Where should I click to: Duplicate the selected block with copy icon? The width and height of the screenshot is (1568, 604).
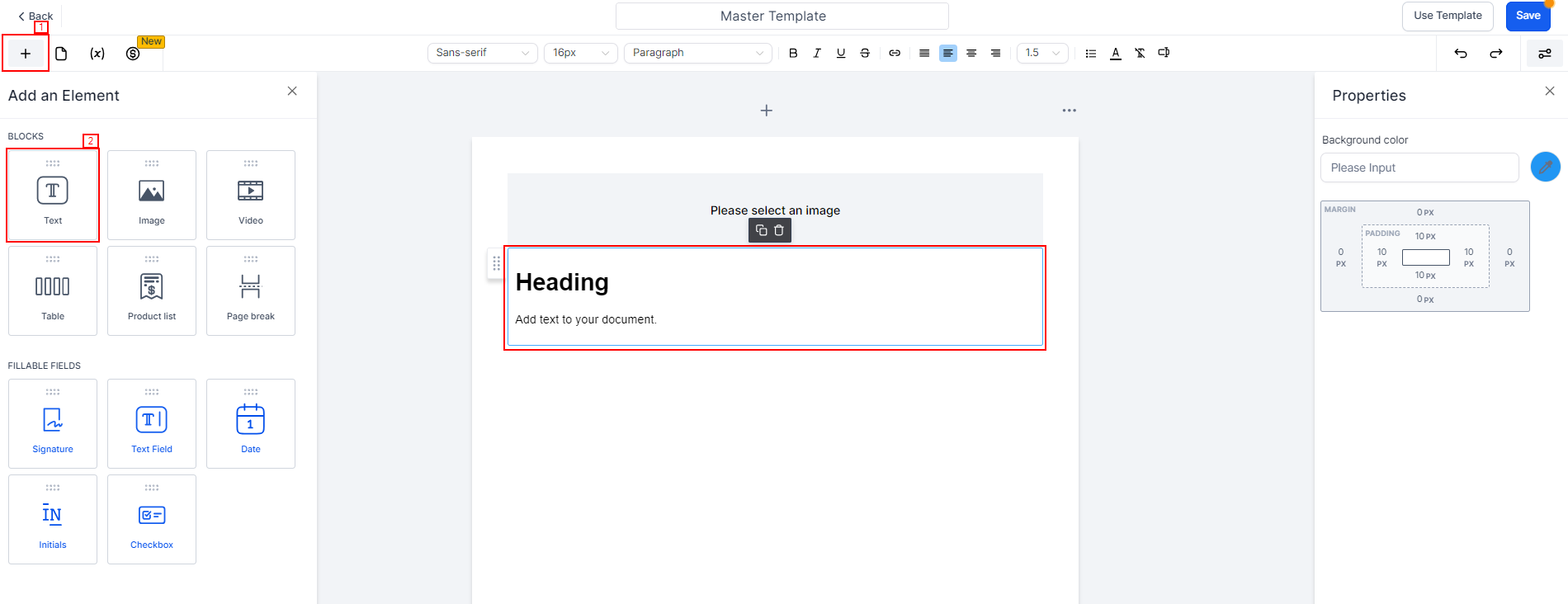pos(762,230)
